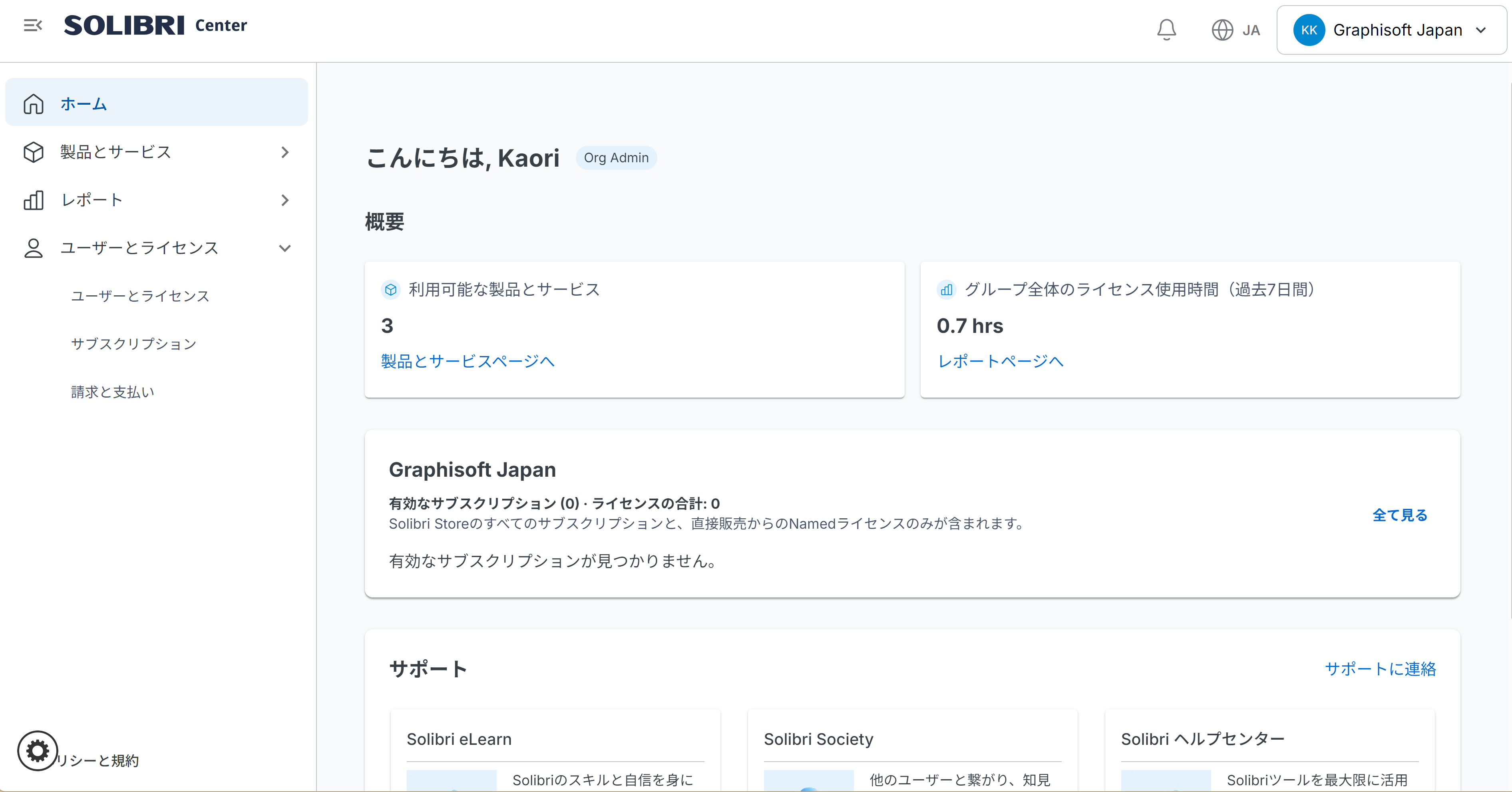This screenshot has width=1512, height=792.
Task: Click the 0.7 hrs usage value
Action: pyautogui.click(x=970, y=326)
